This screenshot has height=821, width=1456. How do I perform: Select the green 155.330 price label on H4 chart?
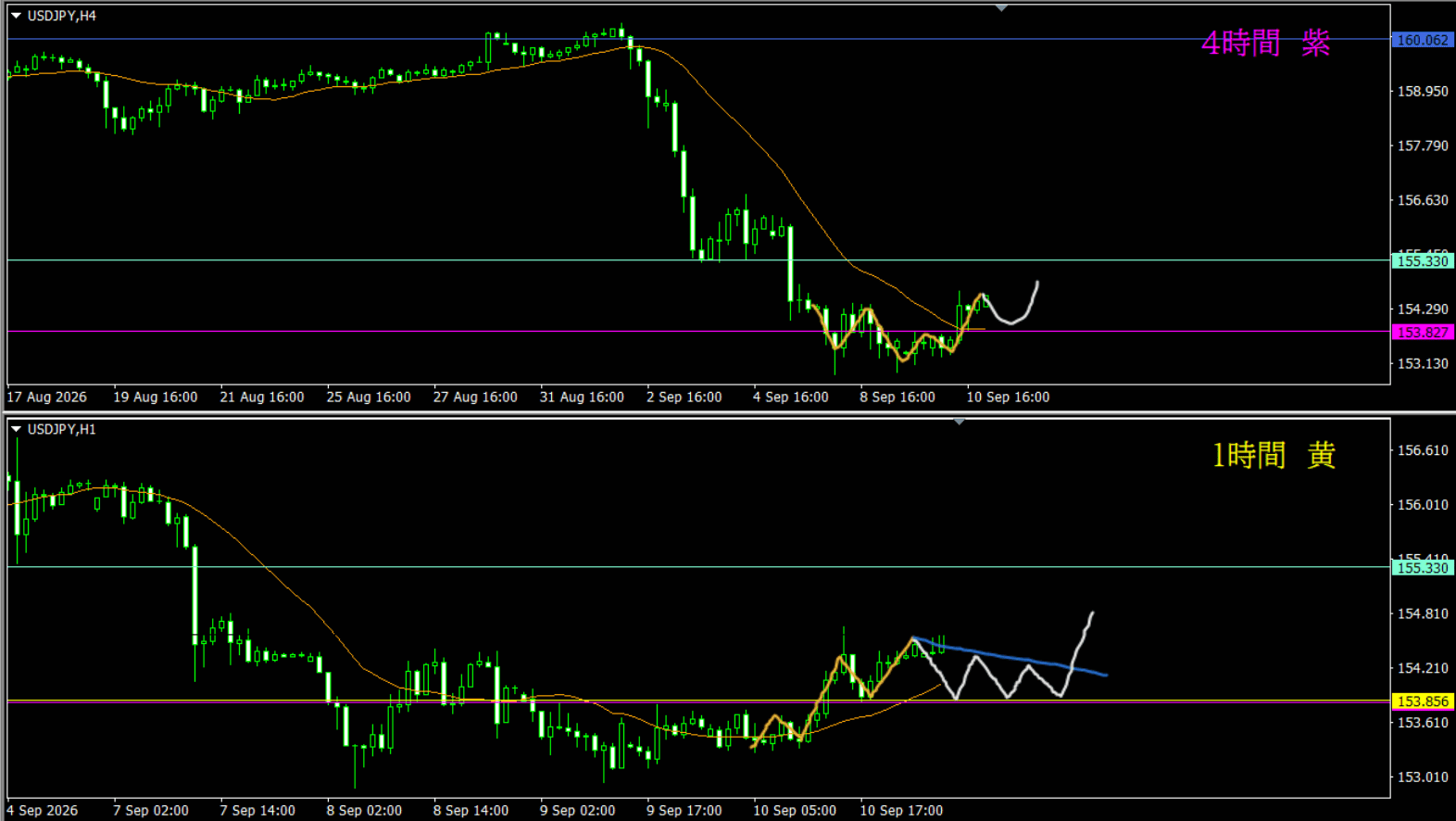click(x=1423, y=261)
